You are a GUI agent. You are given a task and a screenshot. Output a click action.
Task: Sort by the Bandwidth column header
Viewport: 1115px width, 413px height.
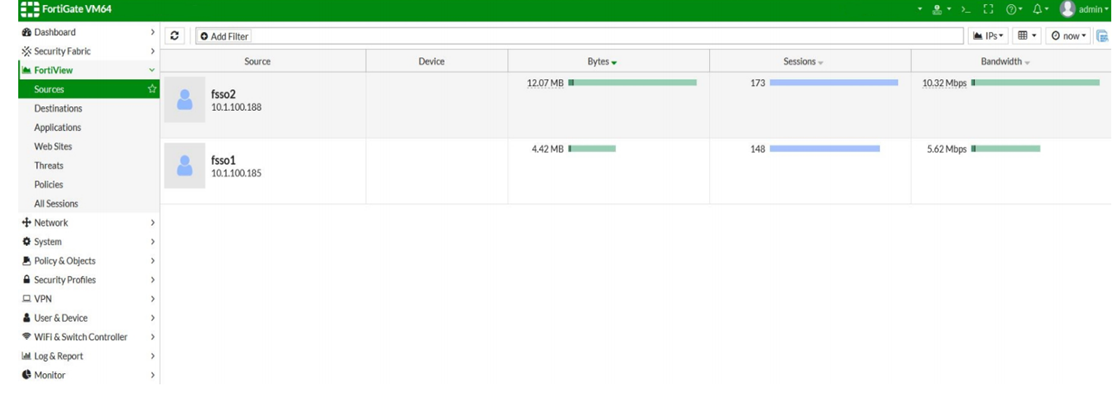click(1001, 62)
